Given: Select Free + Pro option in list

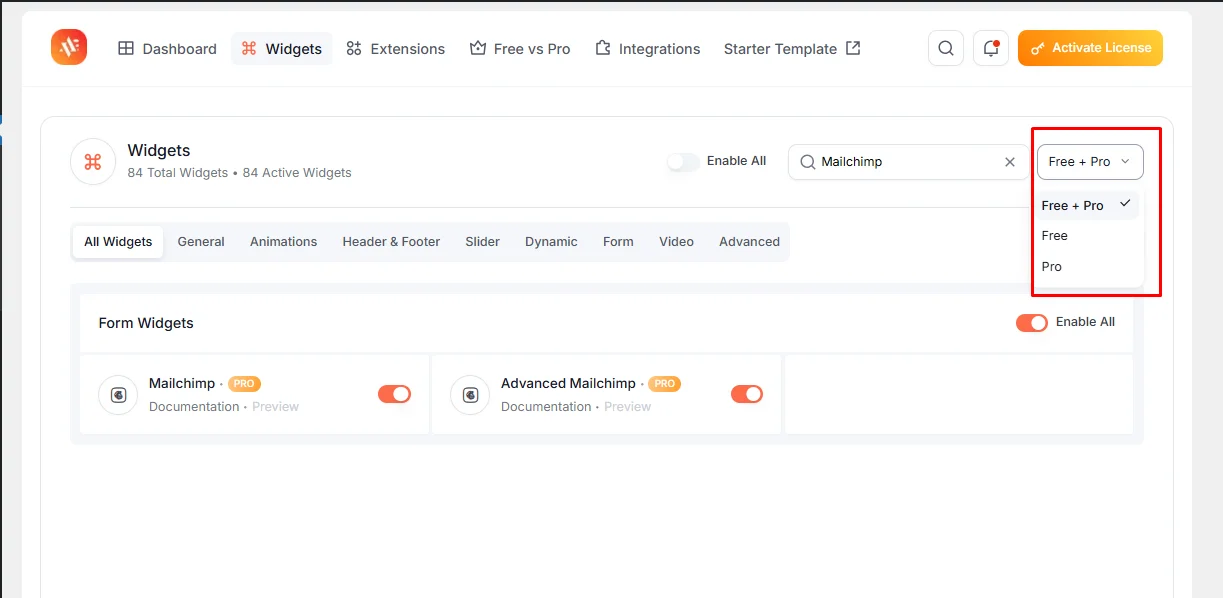Looking at the screenshot, I should click(1086, 205).
